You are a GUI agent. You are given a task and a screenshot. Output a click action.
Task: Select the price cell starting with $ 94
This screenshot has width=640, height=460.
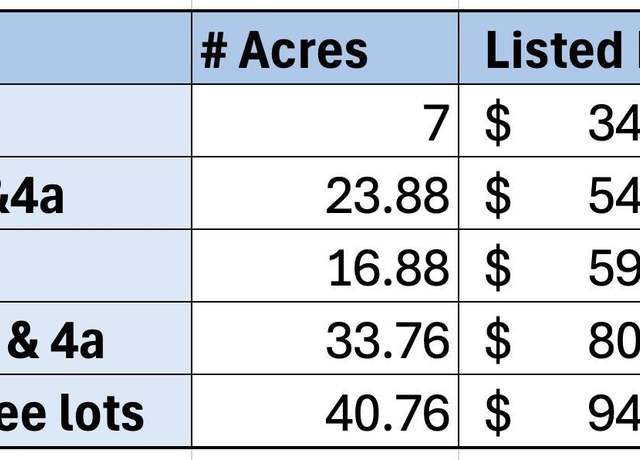point(549,411)
